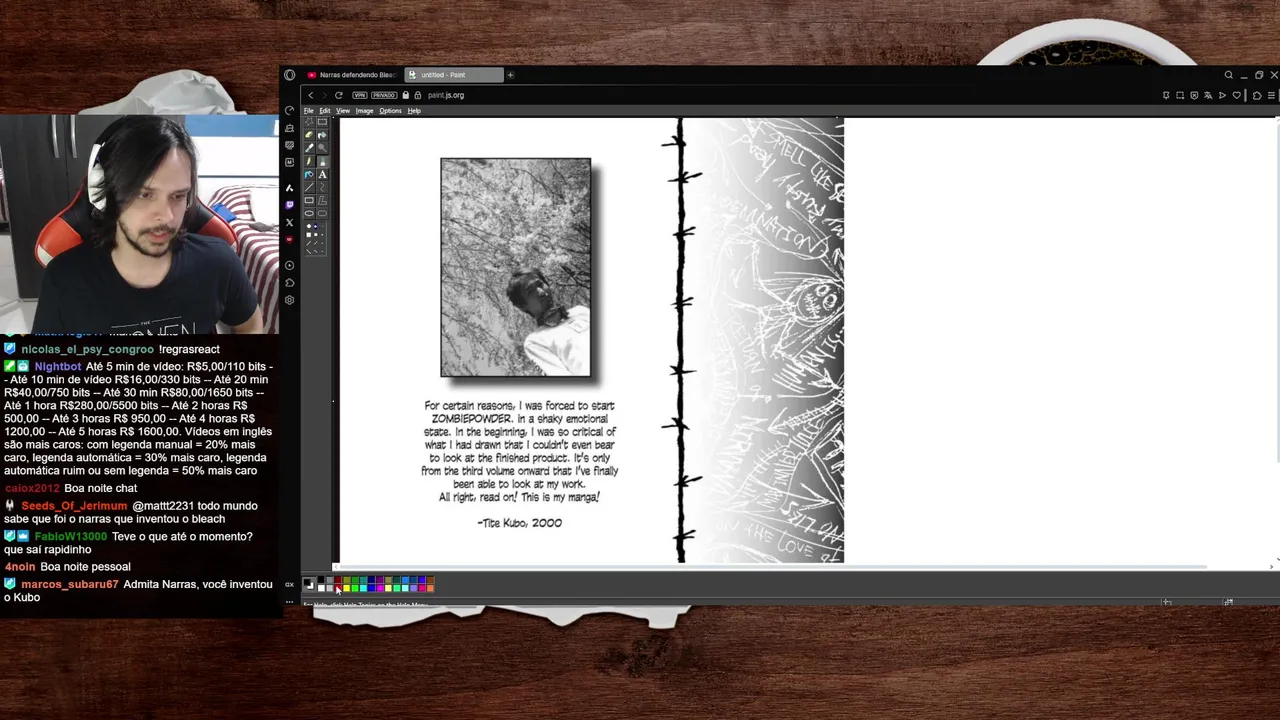Image resolution: width=1280 pixels, height=720 pixels.
Task: Add page to bookmarks heart icon
Action: coord(1237,95)
